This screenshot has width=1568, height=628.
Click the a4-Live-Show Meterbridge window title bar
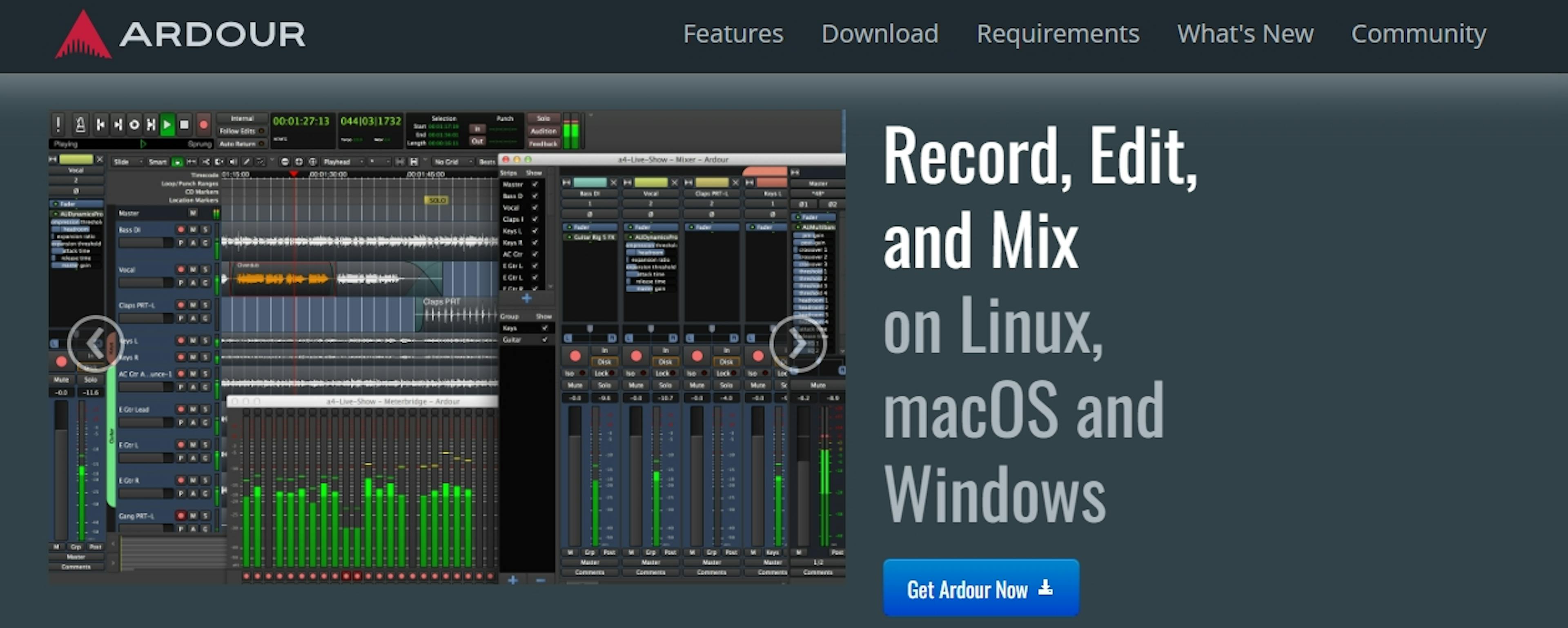(x=363, y=401)
